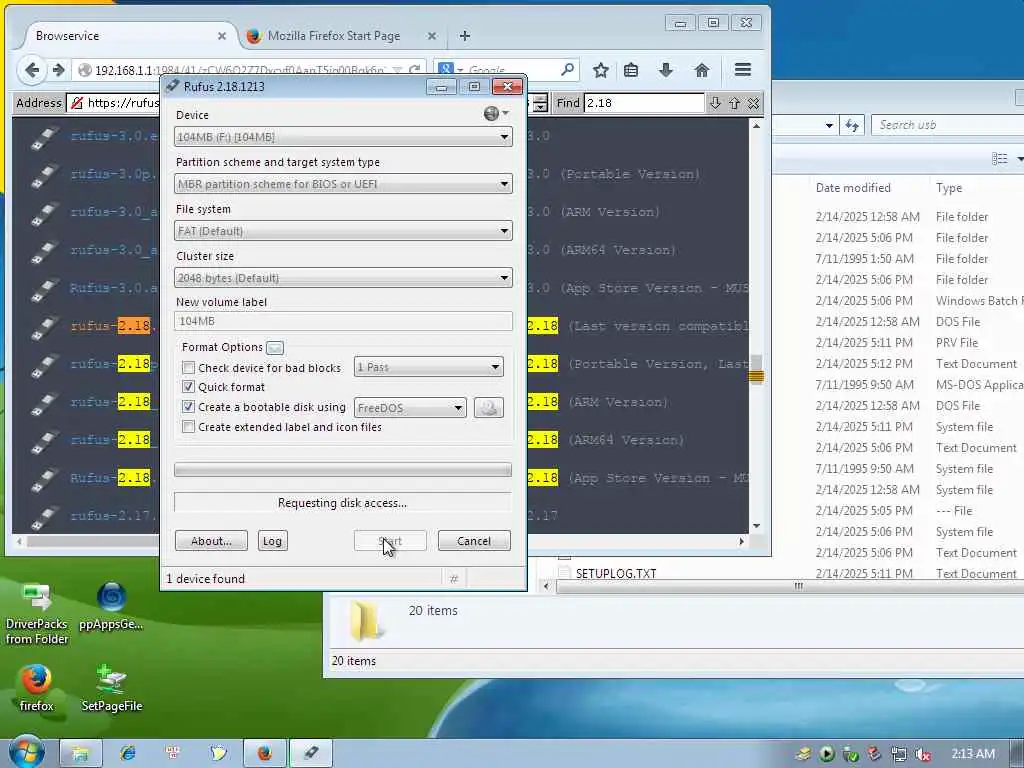Open the Firefox hamburger menu
Screen dimensions: 1024x768
743,70
